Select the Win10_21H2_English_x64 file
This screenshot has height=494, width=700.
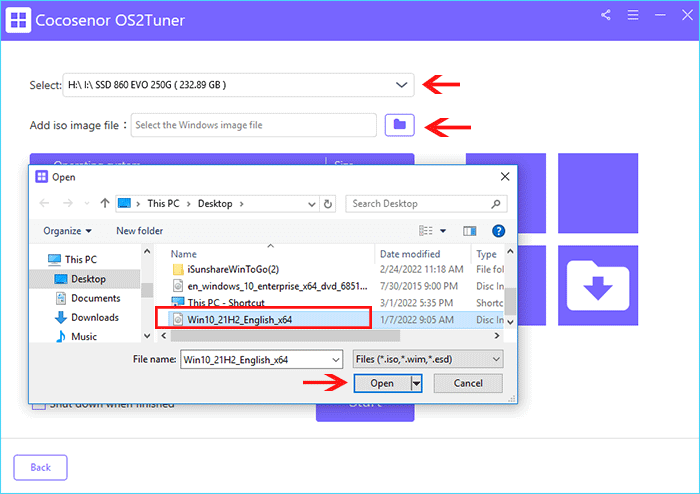pos(239,320)
